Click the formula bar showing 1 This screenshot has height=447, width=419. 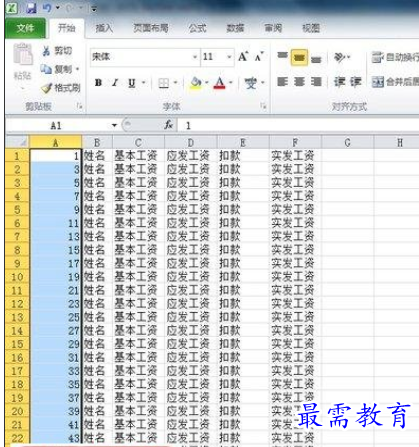tap(298, 126)
